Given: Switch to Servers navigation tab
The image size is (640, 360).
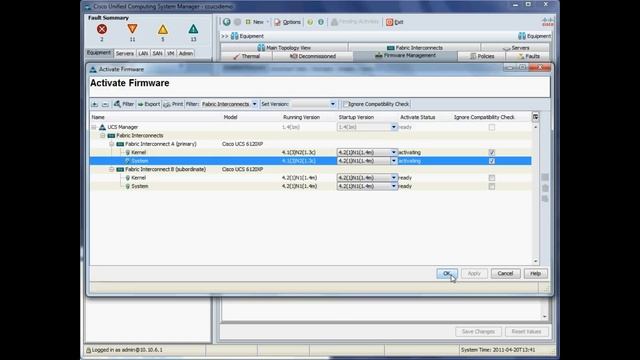Looking at the screenshot, I should (x=124, y=53).
